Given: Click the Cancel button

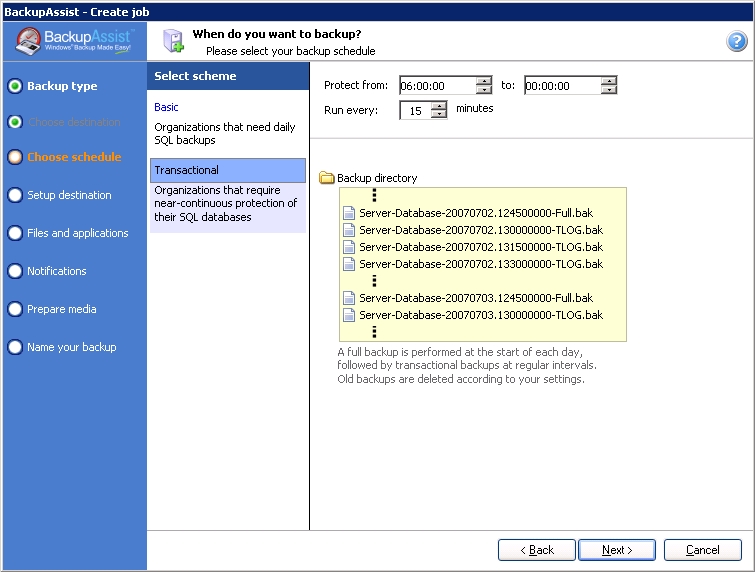Looking at the screenshot, I should (703, 550).
